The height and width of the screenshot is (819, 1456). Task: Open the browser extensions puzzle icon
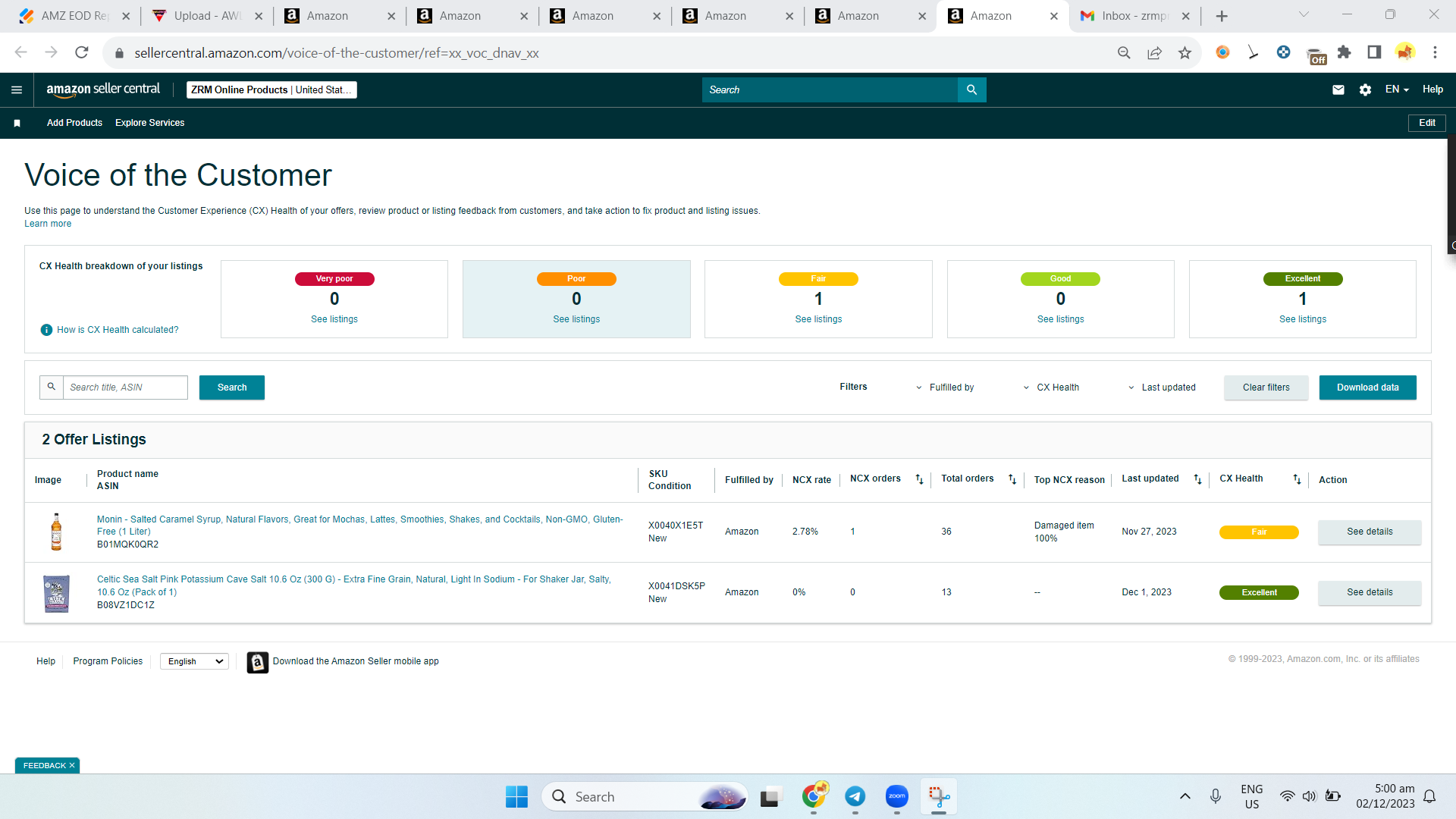pos(1344,52)
